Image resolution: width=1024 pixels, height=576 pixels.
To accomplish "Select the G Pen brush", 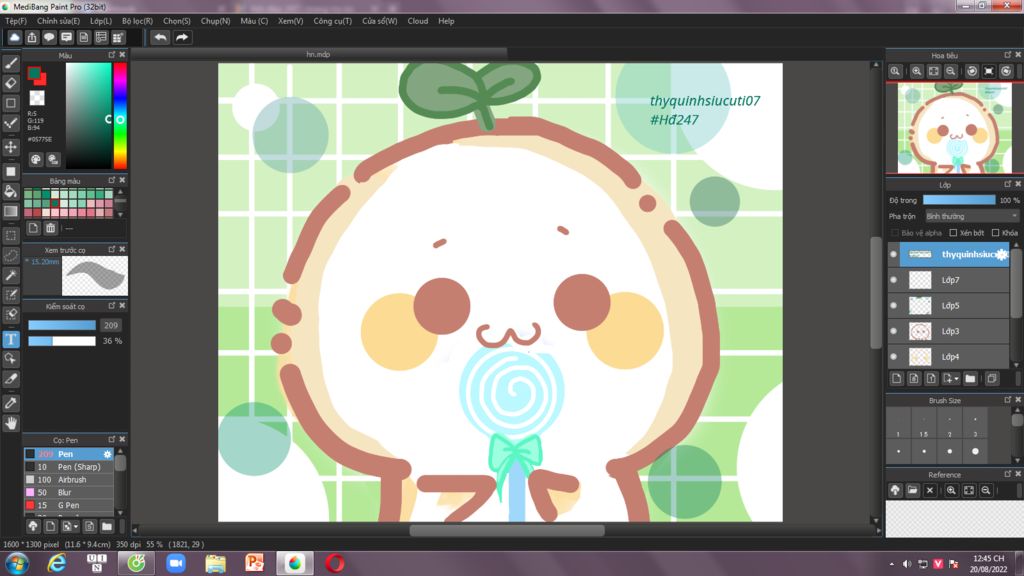I will [69, 505].
